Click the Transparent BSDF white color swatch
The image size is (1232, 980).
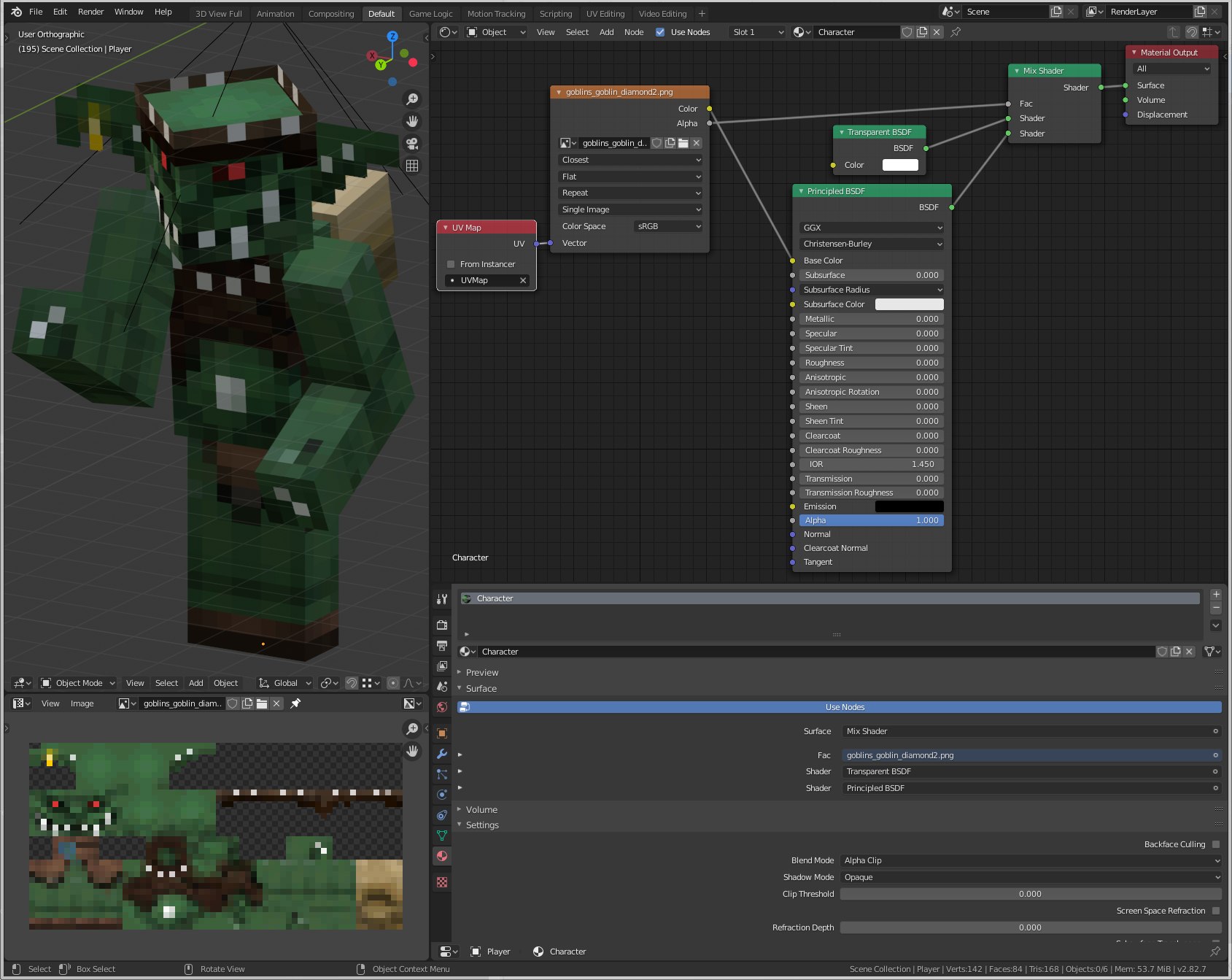click(x=900, y=165)
